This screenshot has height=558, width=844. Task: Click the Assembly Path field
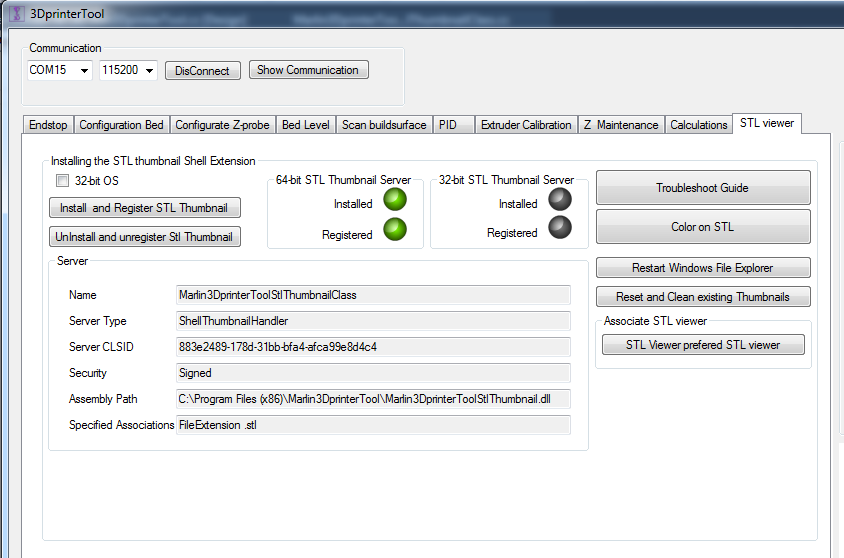pos(373,399)
